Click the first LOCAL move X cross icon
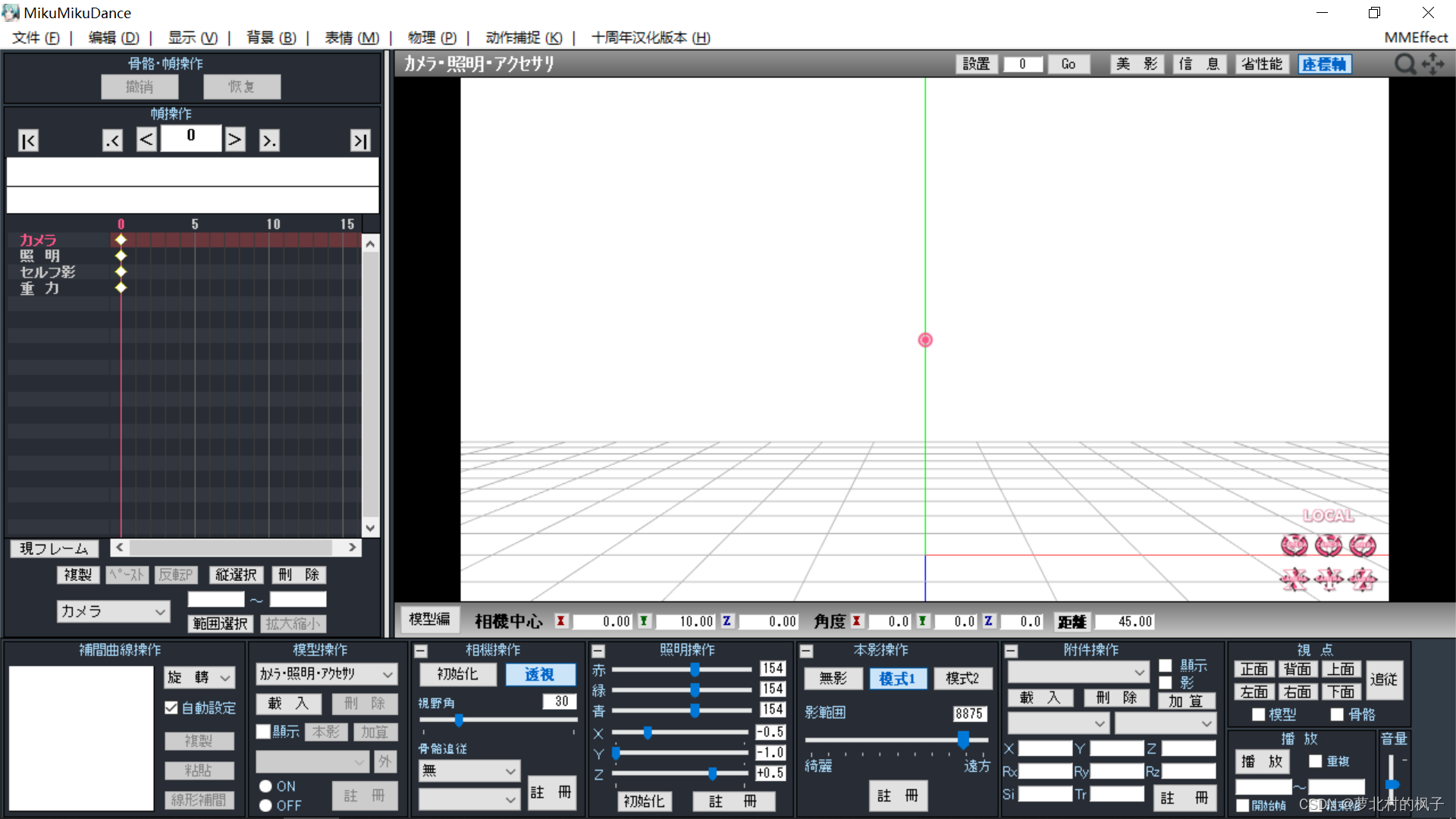Screen dimensions: 1456x819 tap(1294, 579)
